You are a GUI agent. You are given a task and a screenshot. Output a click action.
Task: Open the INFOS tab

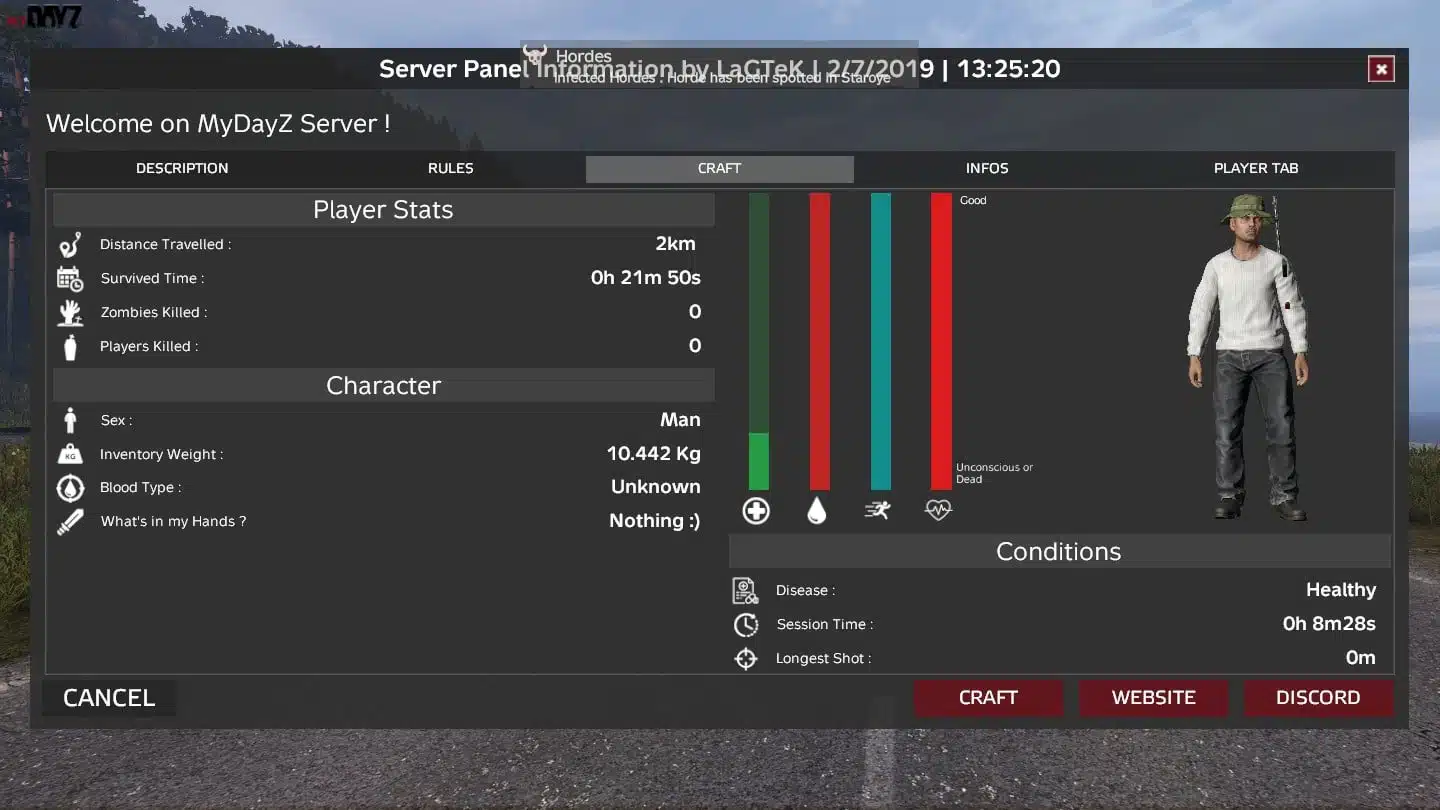[987, 168]
